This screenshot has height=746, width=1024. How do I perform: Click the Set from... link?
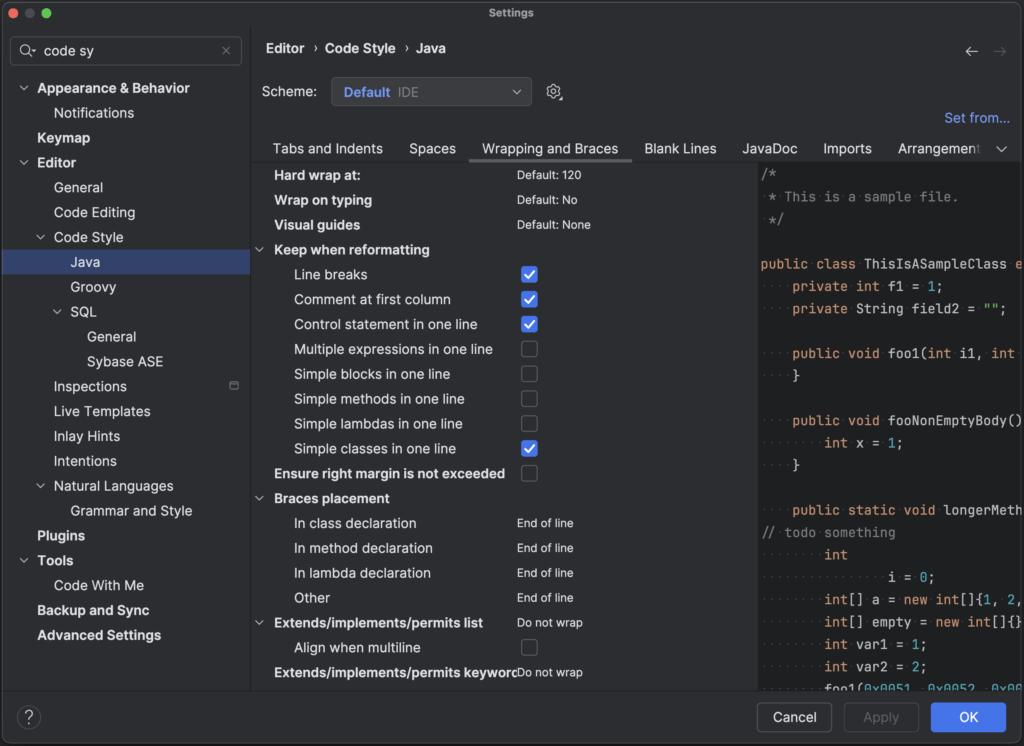tap(976, 118)
